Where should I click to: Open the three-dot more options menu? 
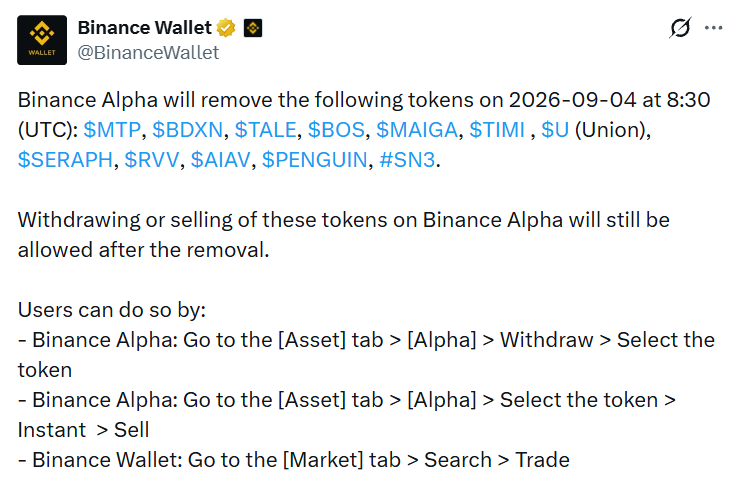tap(714, 28)
